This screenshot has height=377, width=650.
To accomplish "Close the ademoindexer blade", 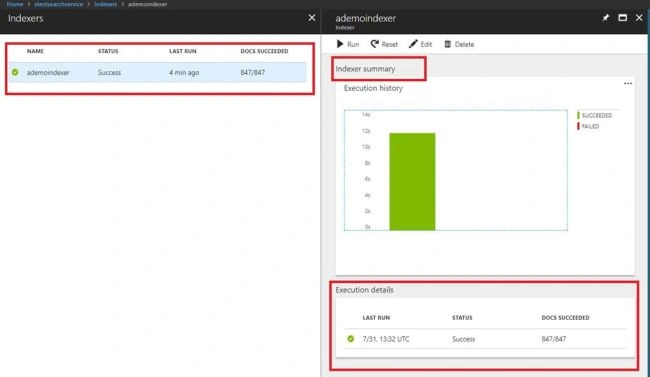I will [639, 18].
